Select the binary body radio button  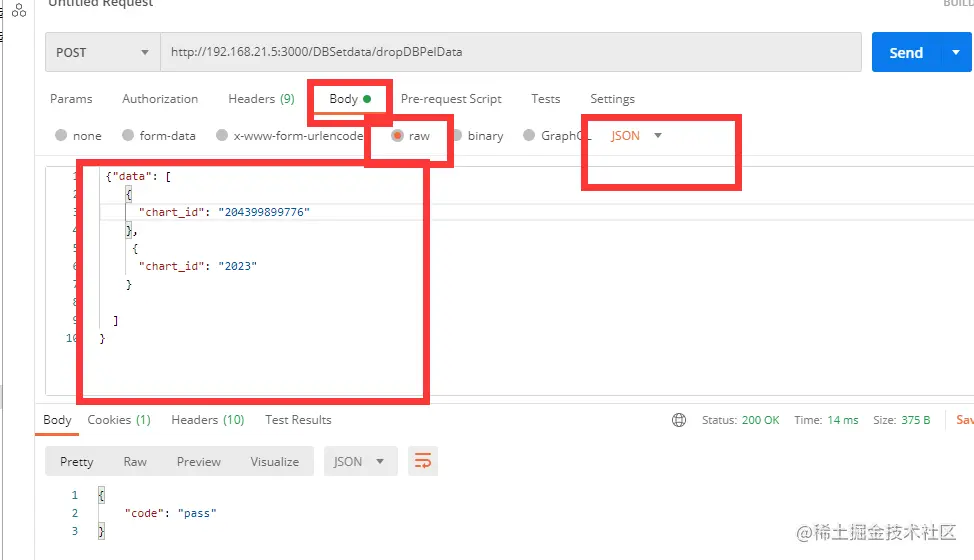click(457, 135)
